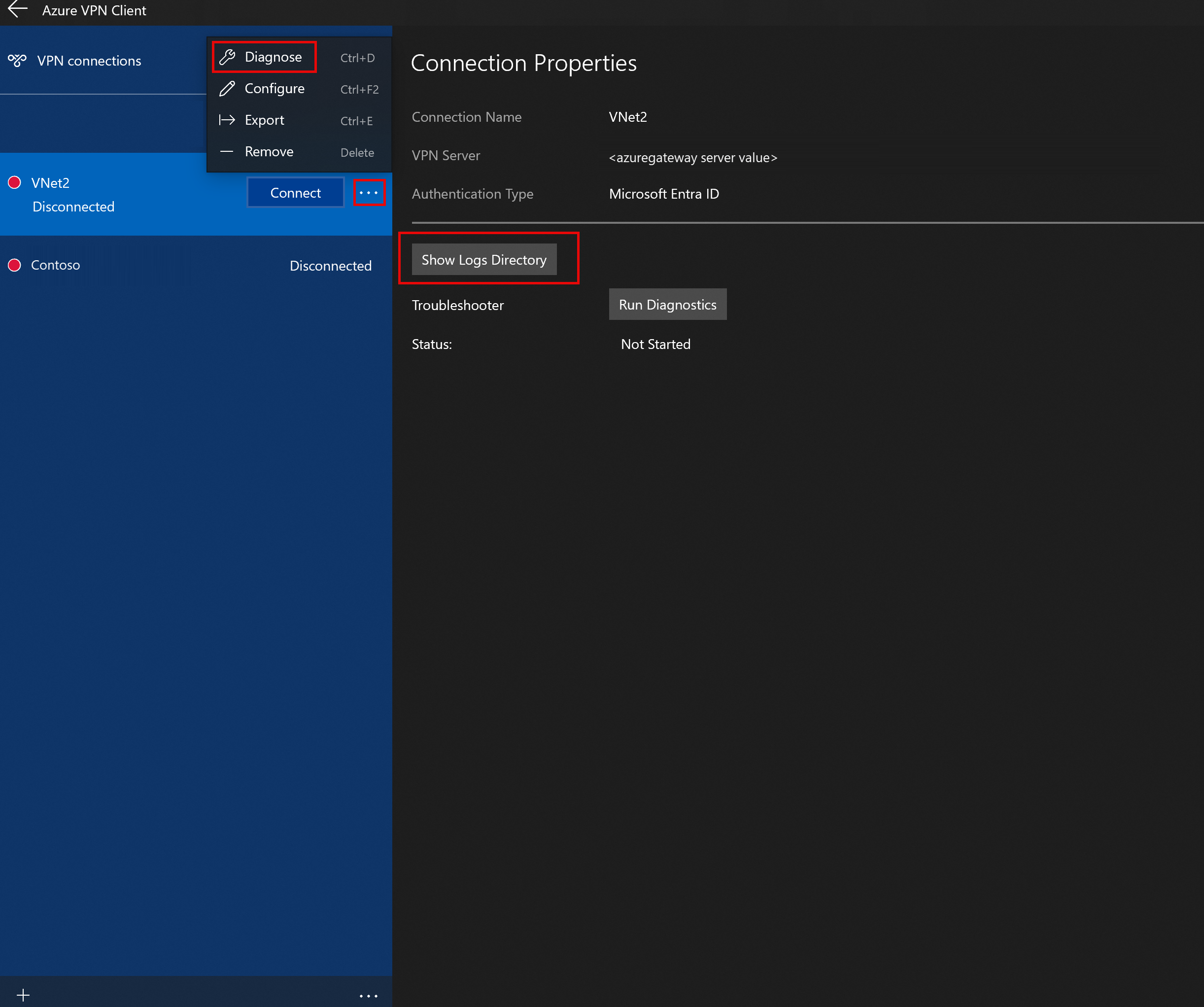
Task: Select Export in the context menu
Action: click(264, 120)
